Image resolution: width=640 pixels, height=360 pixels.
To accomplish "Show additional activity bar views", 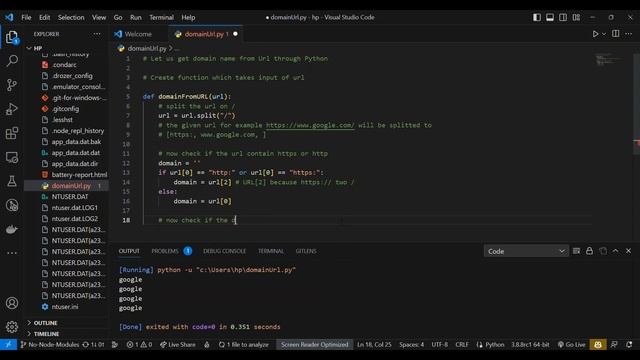I will [12, 253].
